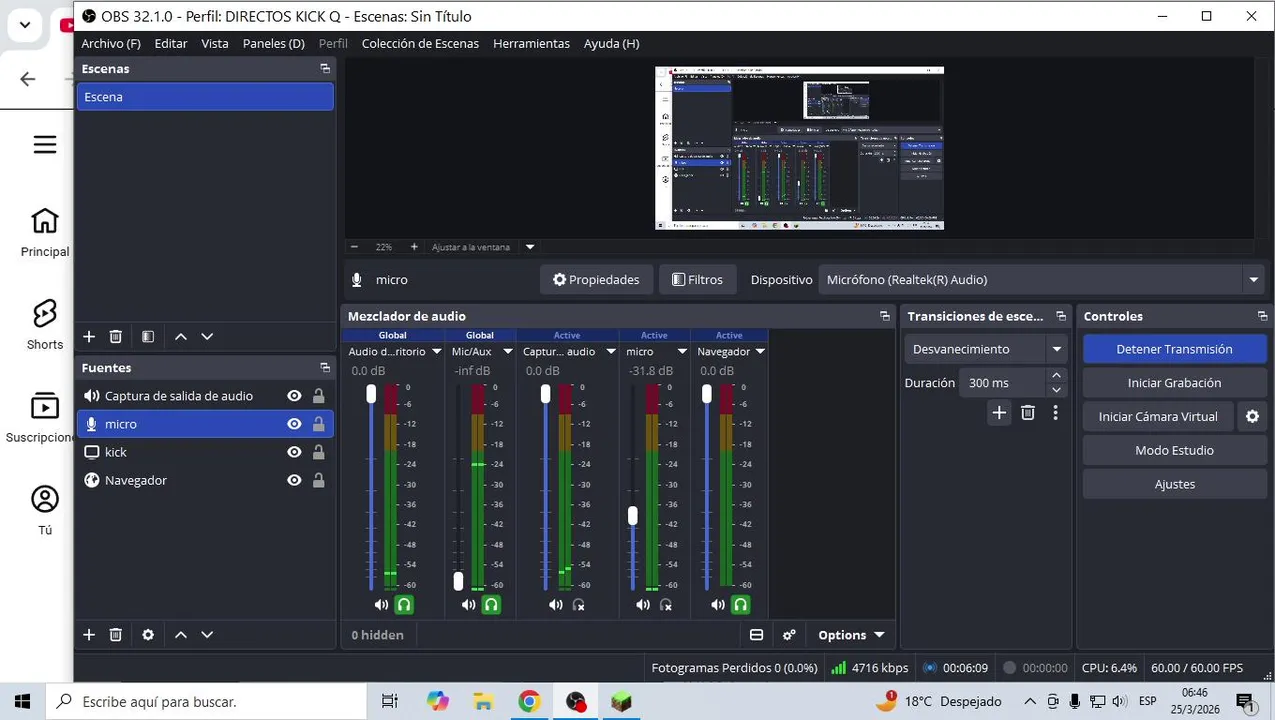Screen dimensions: 1275x720
Task: Hide the kick source with its eye icon
Action: [294, 452]
